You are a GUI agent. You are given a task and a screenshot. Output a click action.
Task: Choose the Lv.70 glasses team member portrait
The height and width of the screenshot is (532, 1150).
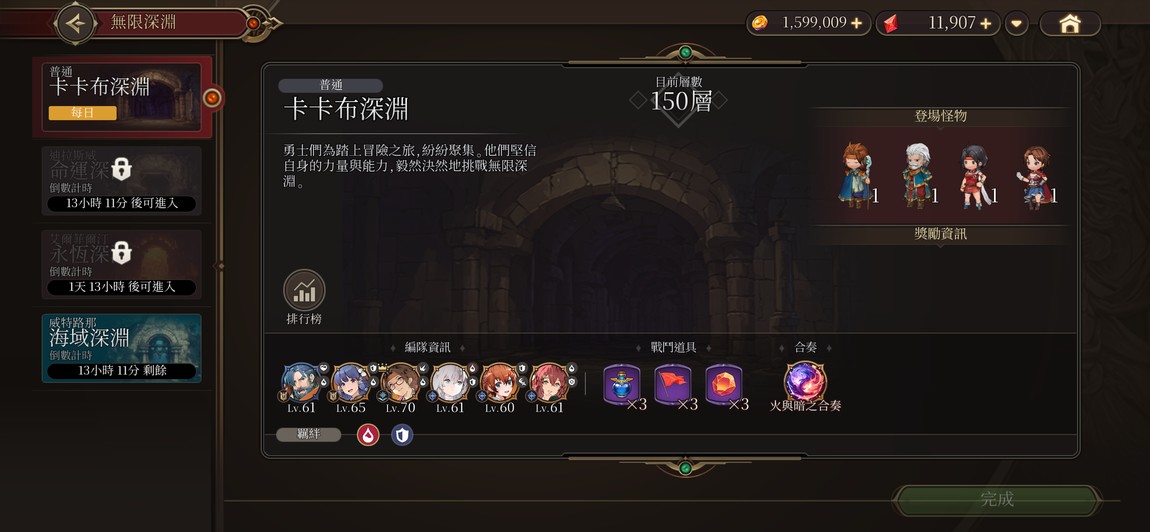point(400,383)
